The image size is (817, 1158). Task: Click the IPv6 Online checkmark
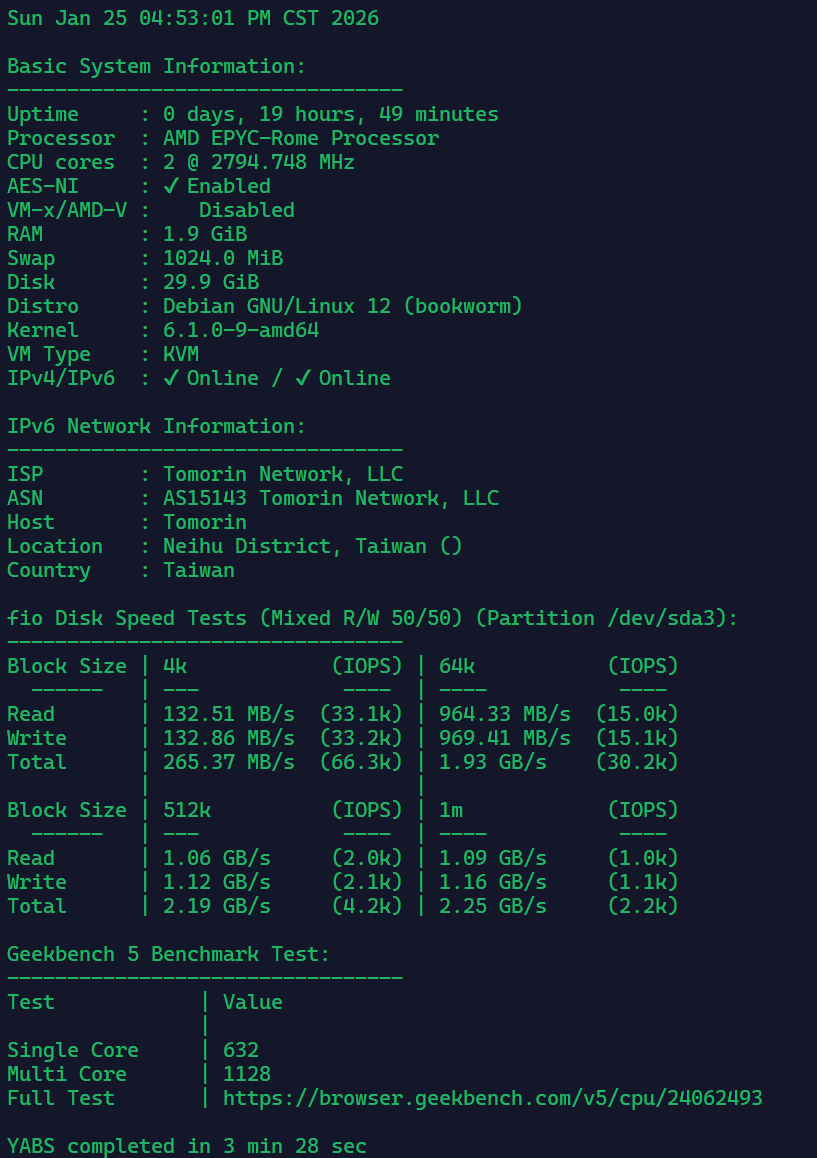tap(304, 378)
